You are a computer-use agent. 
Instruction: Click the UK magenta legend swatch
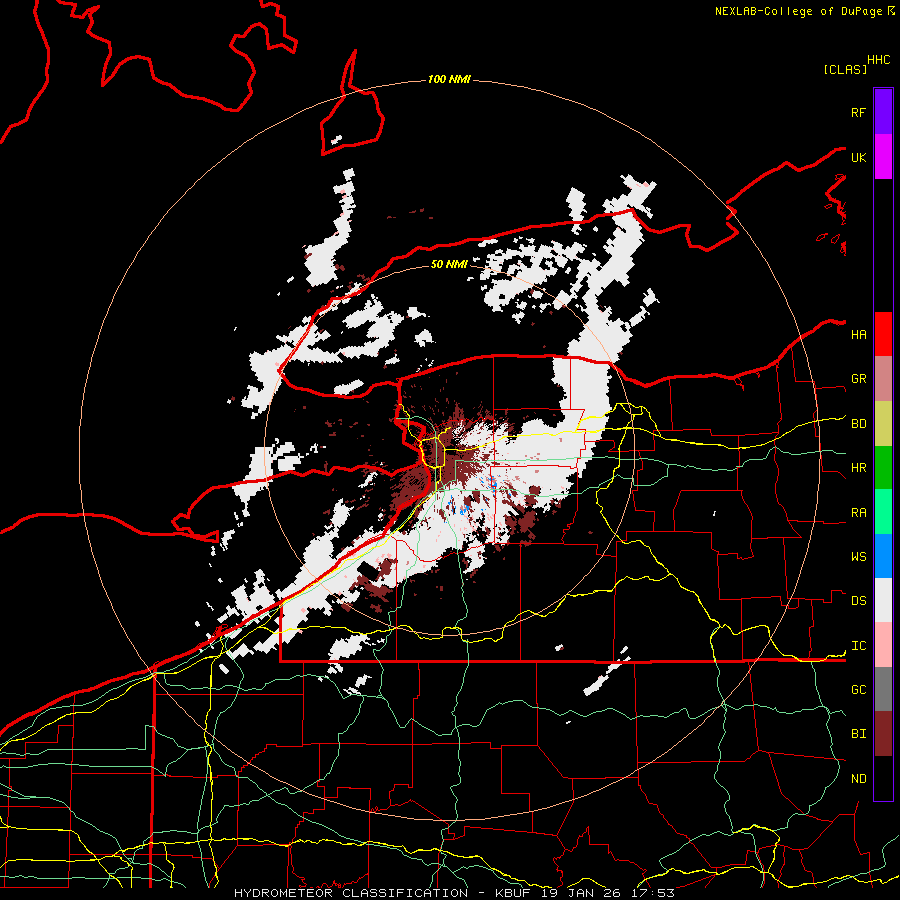click(x=883, y=157)
